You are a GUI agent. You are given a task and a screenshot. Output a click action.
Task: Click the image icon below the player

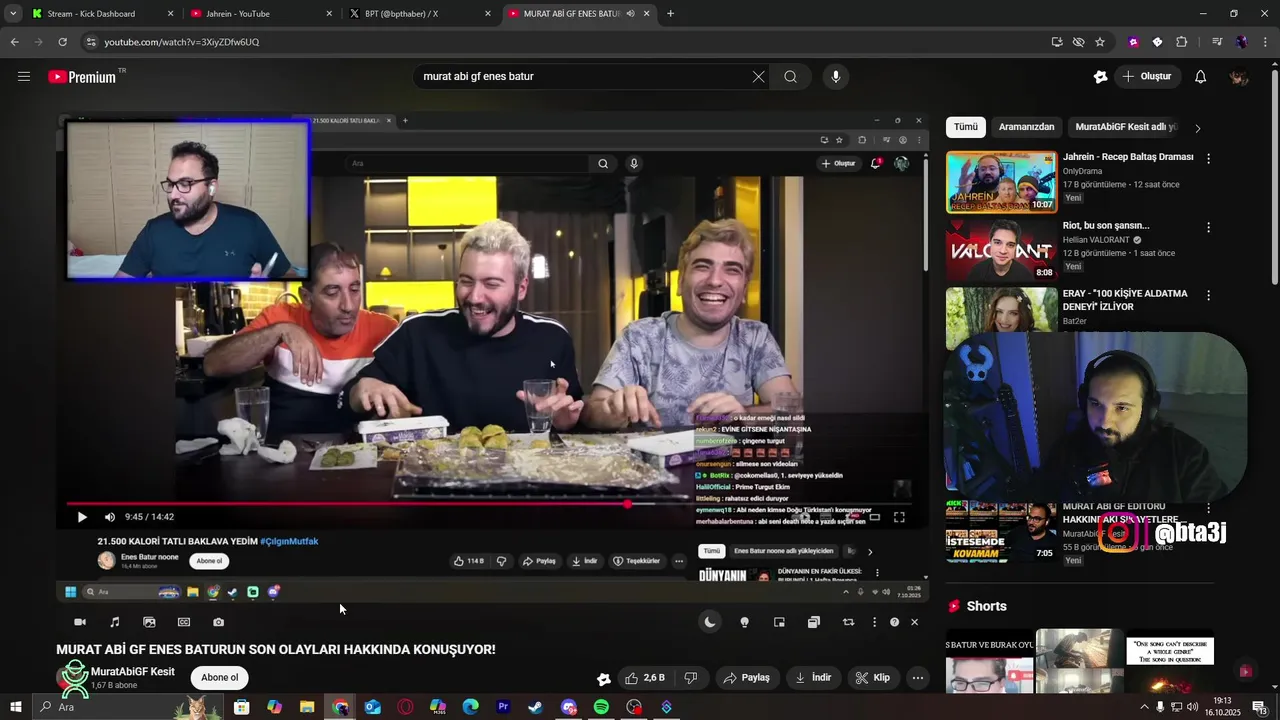click(149, 622)
